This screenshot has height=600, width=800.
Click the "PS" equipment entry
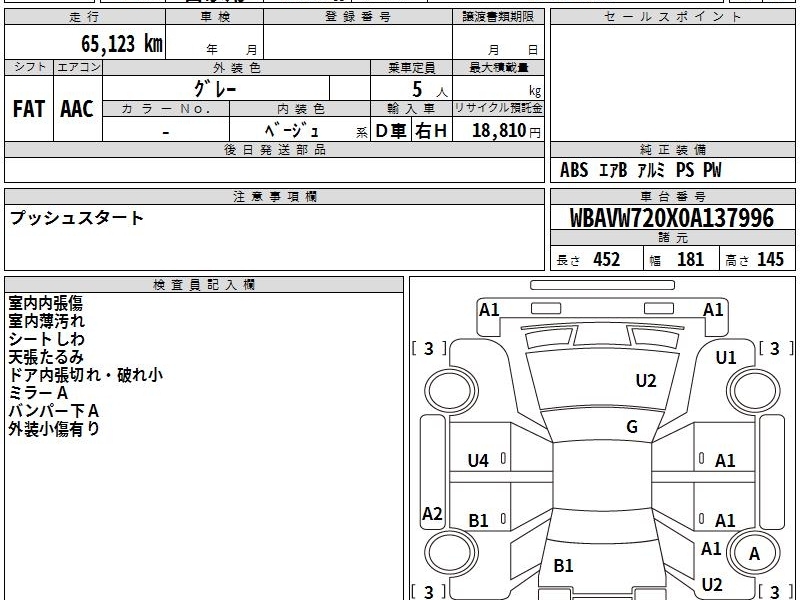click(685, 170)
